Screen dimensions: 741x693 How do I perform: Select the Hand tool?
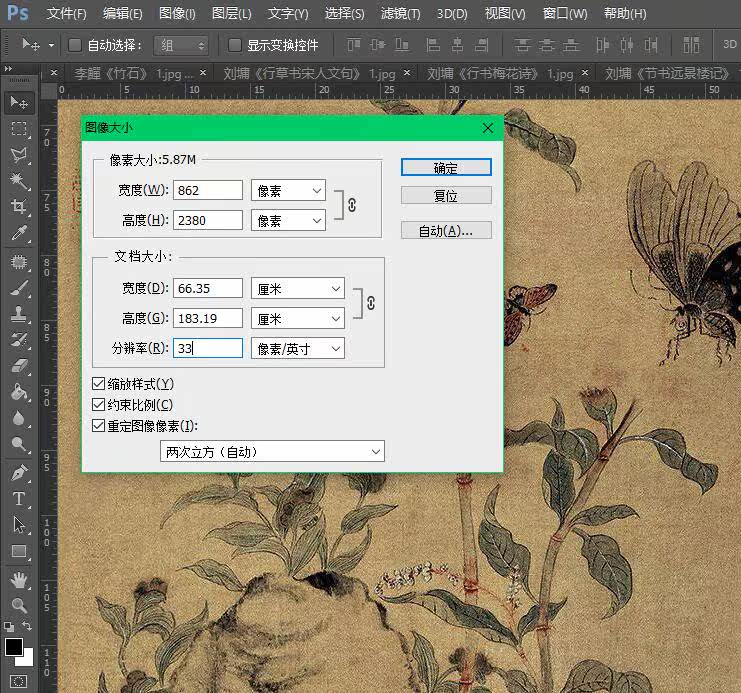19,580
